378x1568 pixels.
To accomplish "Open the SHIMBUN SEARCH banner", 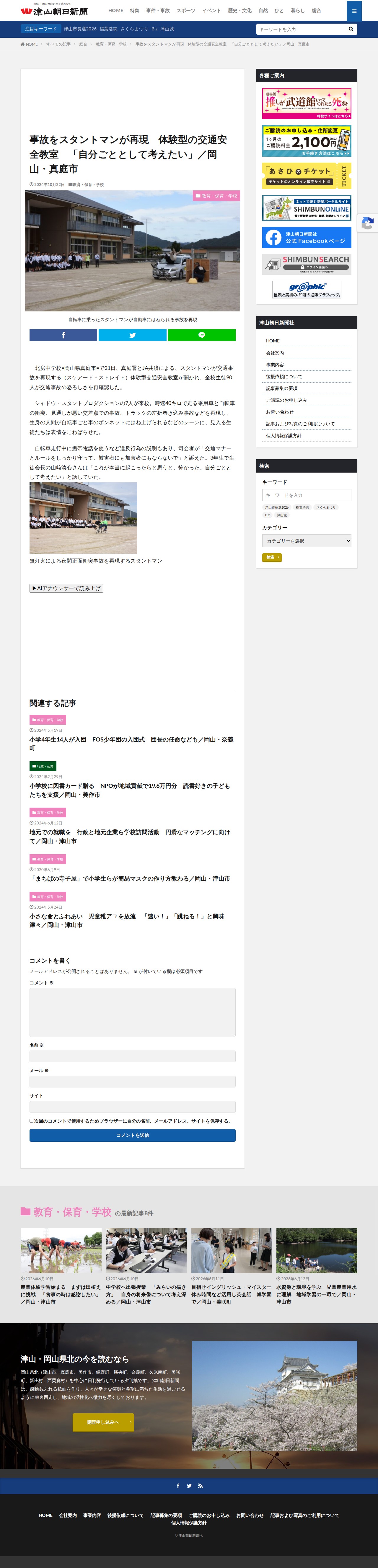I will [306, 264].
